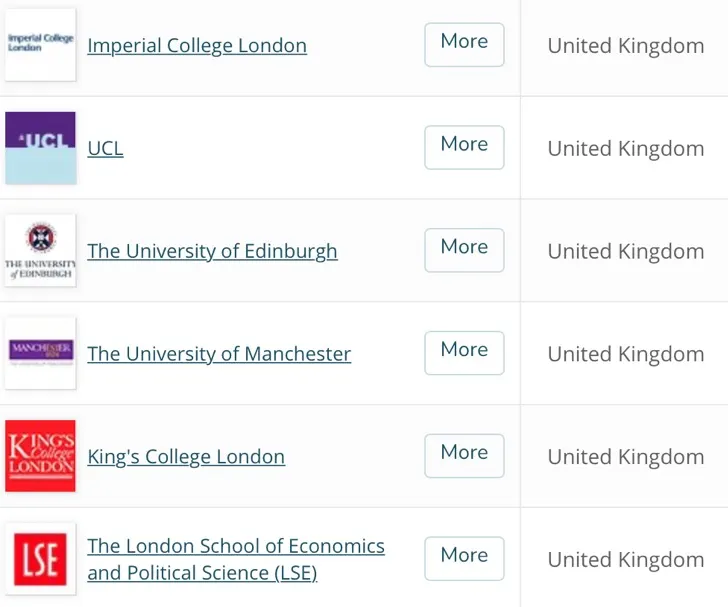728x607 pixels.
Task: Select United Kingdom in the Imperial row
Action: tap(625, 46)
